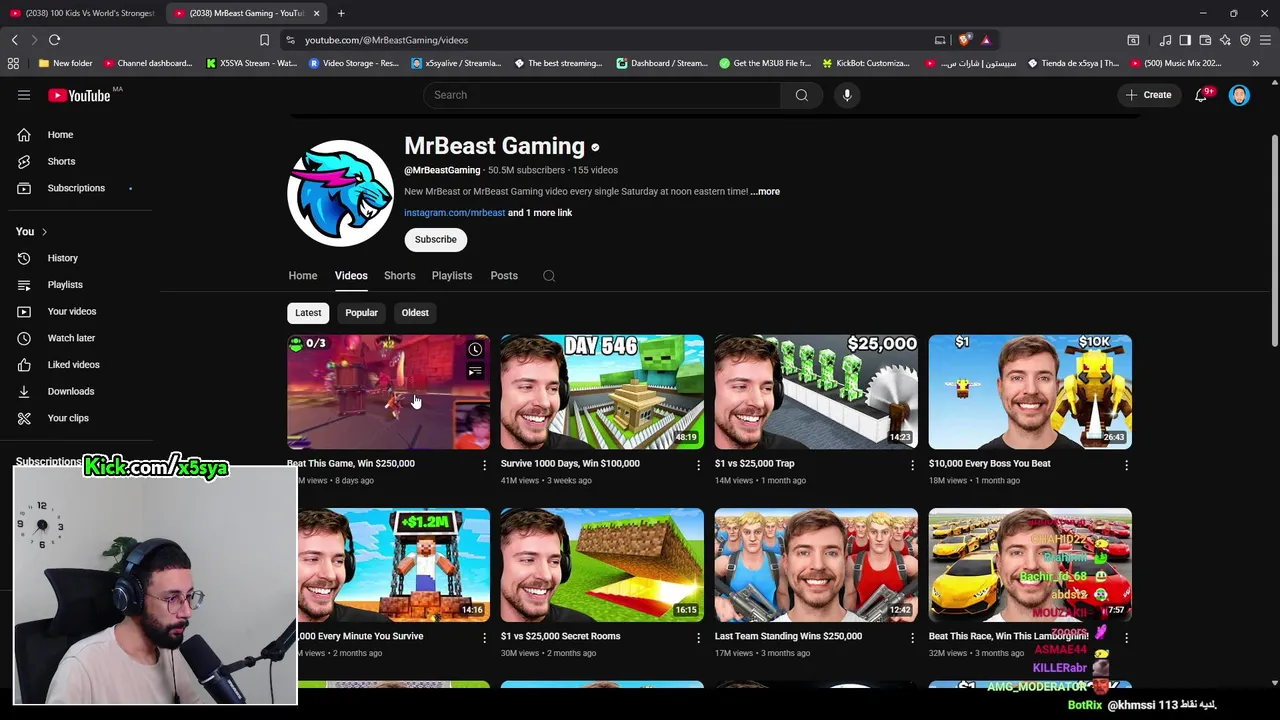Open Channel dashboard bookmark
Image resolution: width=1280 pixels, height=720 pixels.
point(148,63)
